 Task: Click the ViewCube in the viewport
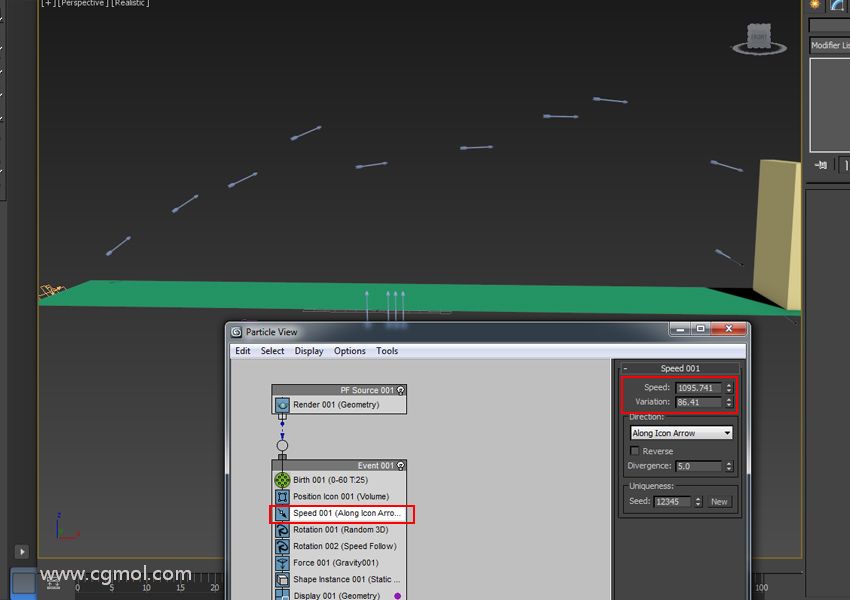759,38
